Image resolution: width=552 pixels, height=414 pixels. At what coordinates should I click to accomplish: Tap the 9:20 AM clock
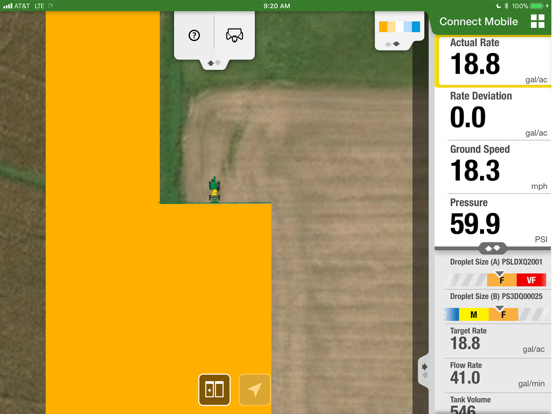(x=277, y=6)
